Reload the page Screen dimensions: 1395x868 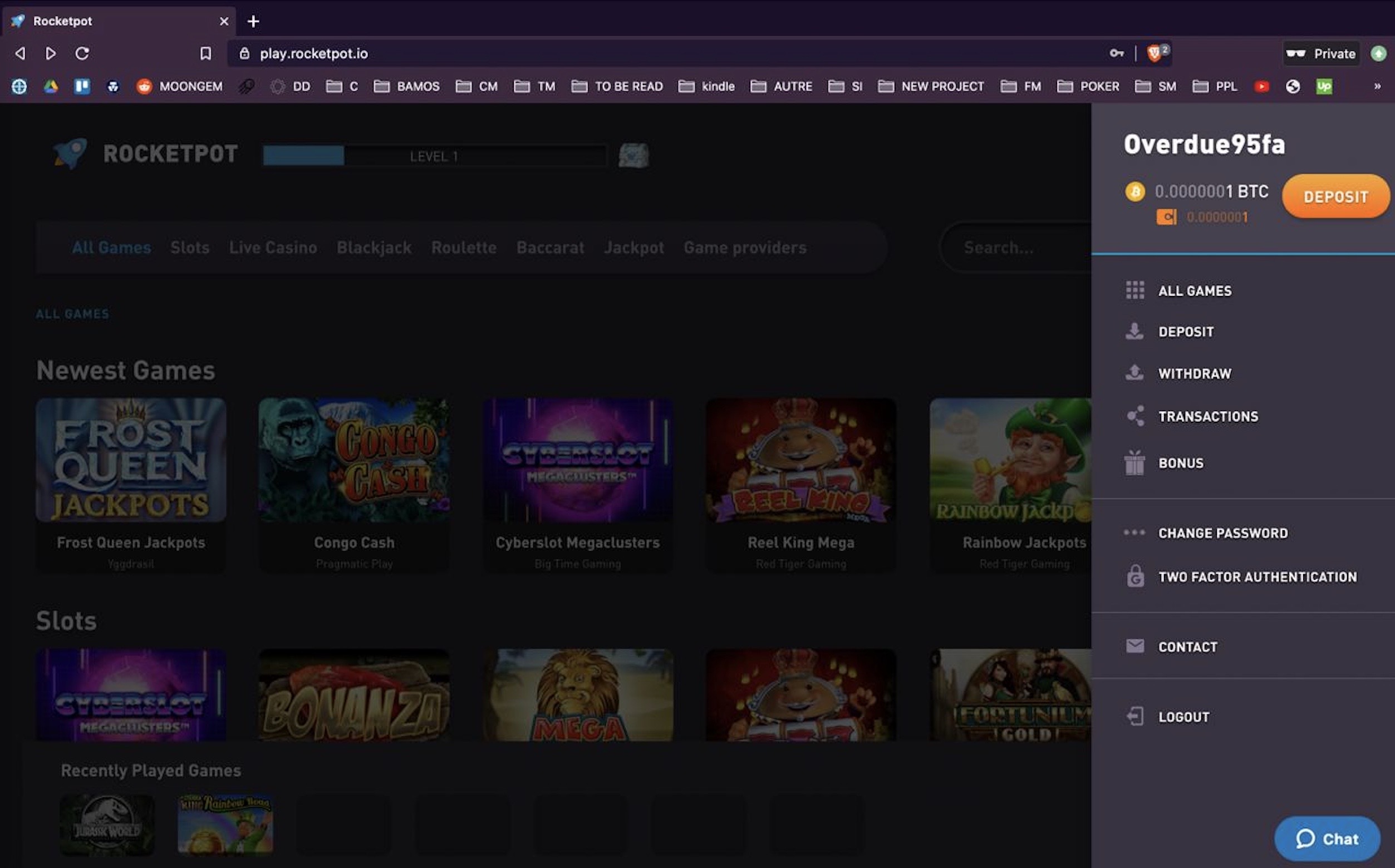pos(82,53)
